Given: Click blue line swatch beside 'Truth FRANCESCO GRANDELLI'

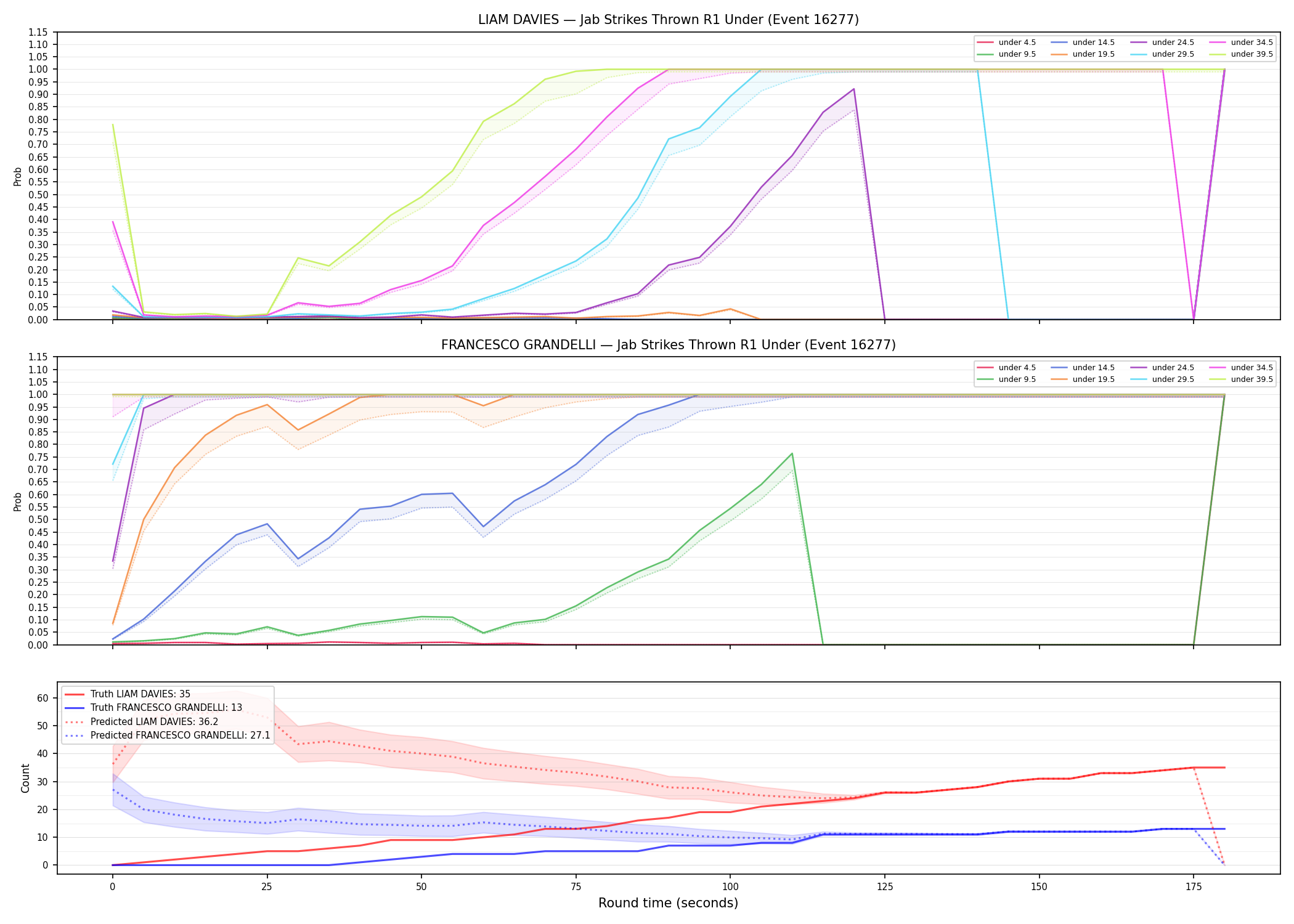Looking at the screenshot, I should (75, 708).
